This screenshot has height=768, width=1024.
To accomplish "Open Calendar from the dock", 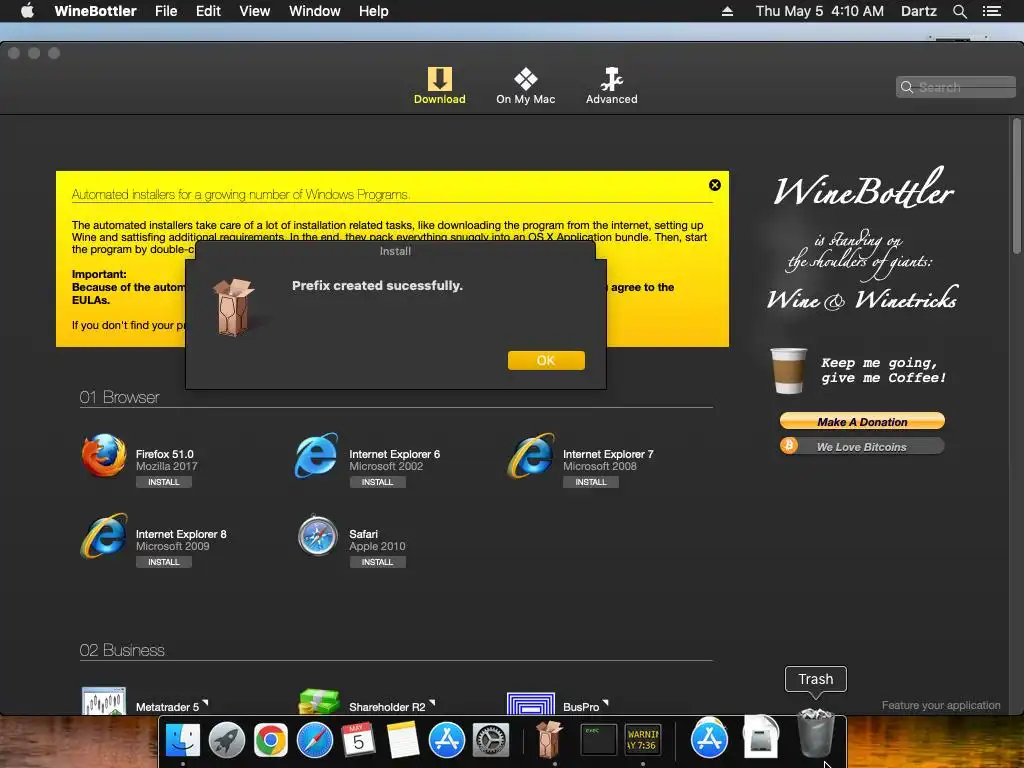I will click(359, 740).
